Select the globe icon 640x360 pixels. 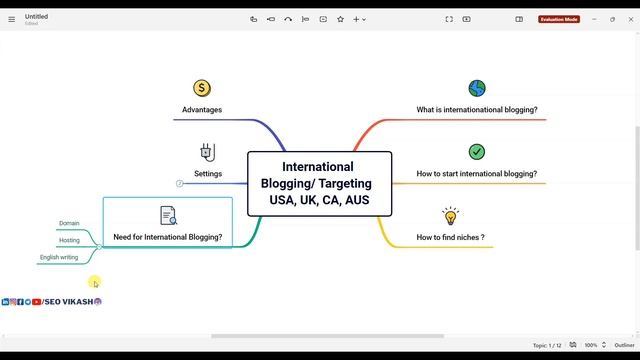coord(477,88)
